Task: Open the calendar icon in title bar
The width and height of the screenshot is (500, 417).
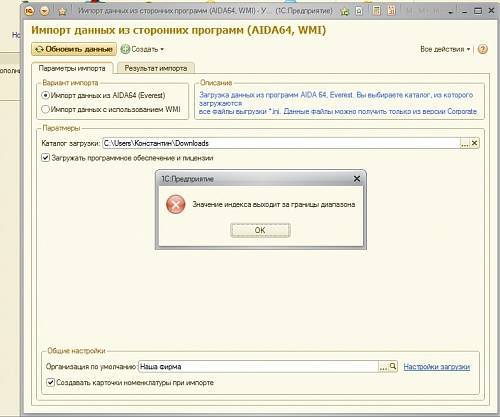Action: point(392,11)
